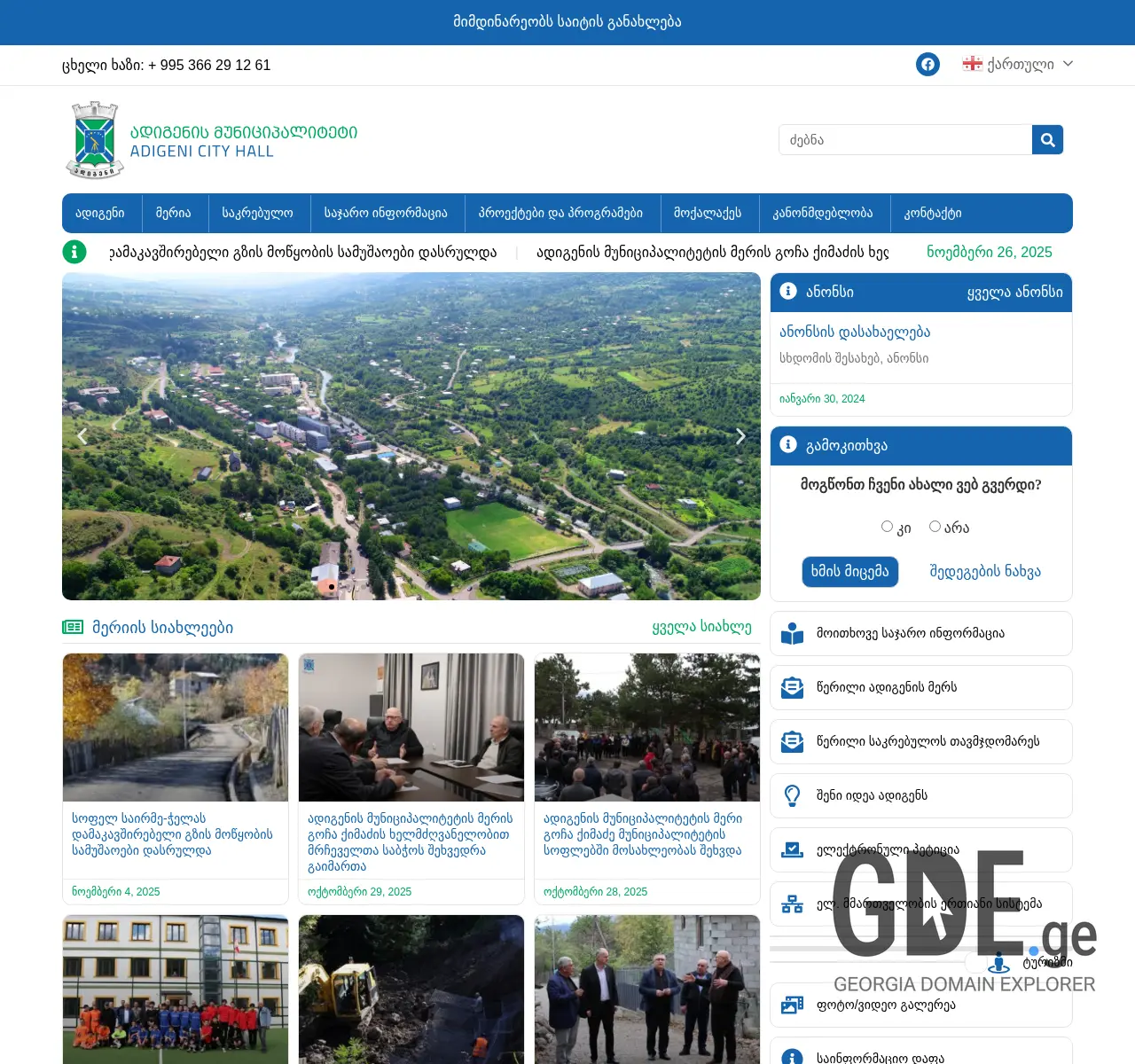The width and height of the screenshot is (1135, 1064).
Task: Open the ქართული language dropdown
Action: [x=1018, y=64]
